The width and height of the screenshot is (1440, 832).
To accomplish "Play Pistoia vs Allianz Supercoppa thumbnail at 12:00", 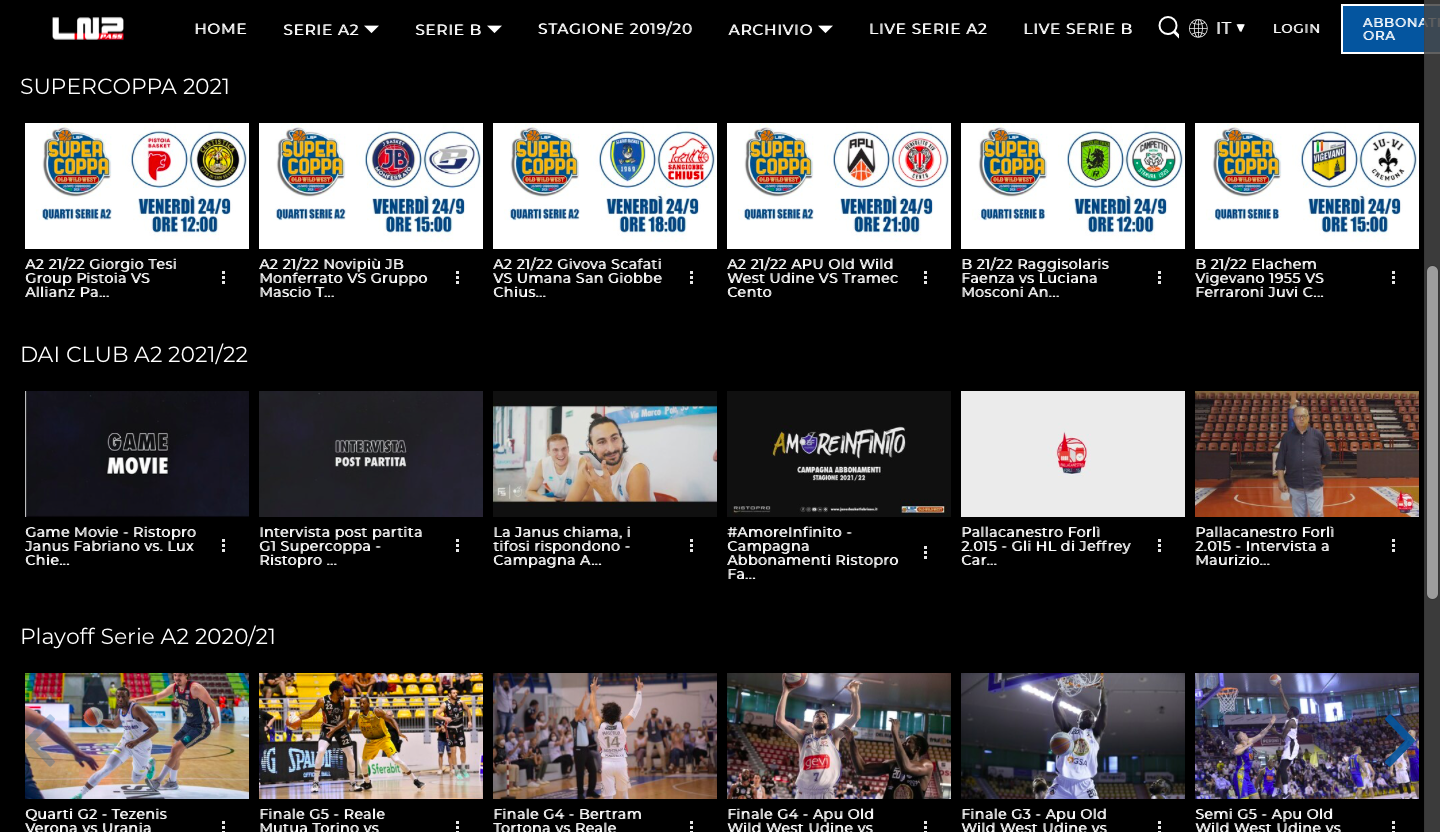I will (x=137, y=186).
